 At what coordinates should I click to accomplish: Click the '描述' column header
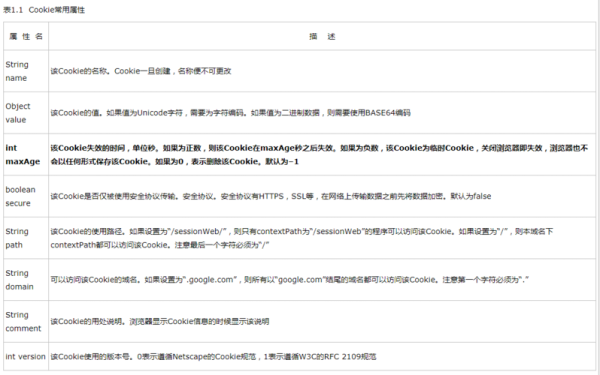tap(322, 36)
